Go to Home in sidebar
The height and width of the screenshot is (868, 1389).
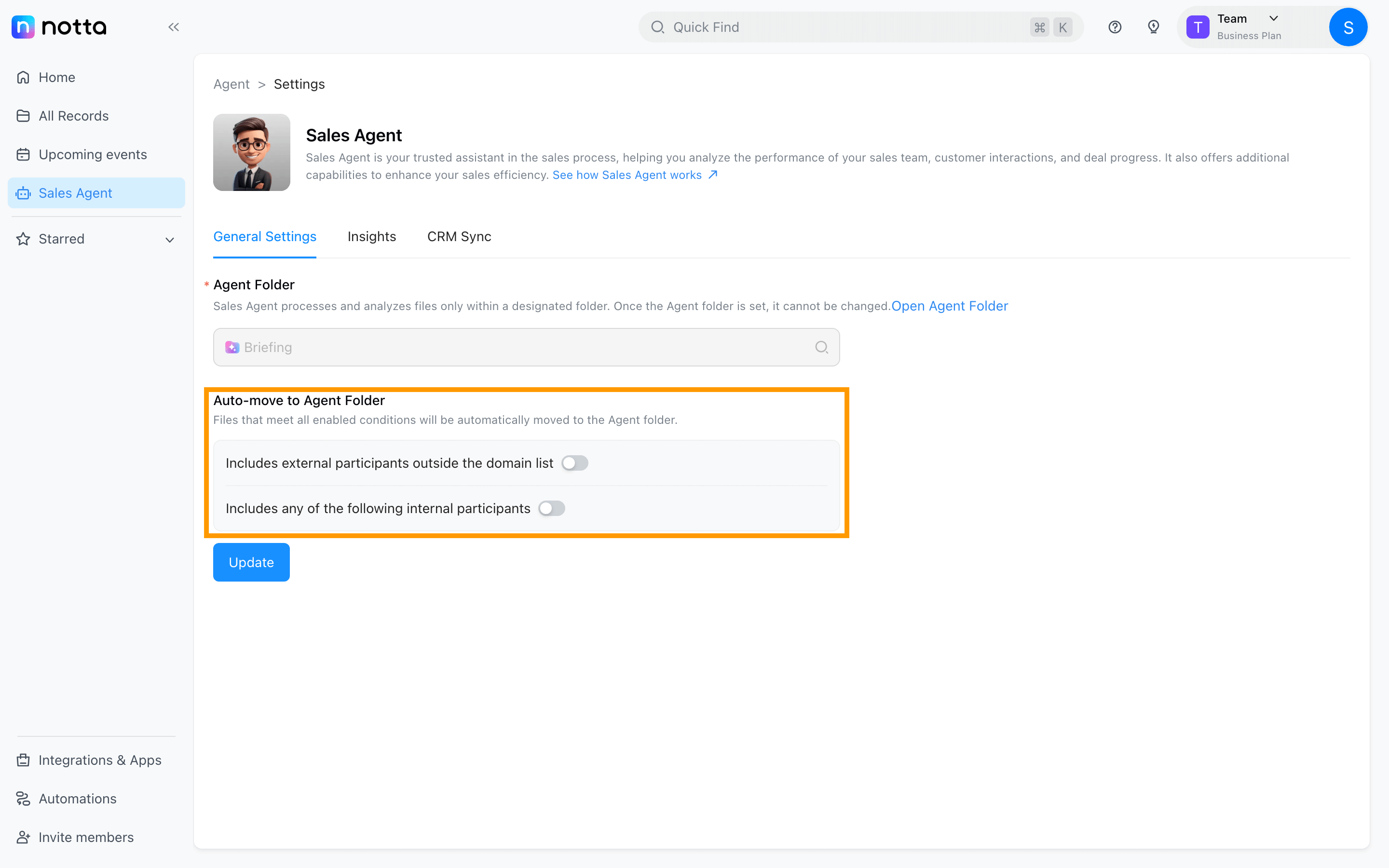click(96, 78)
